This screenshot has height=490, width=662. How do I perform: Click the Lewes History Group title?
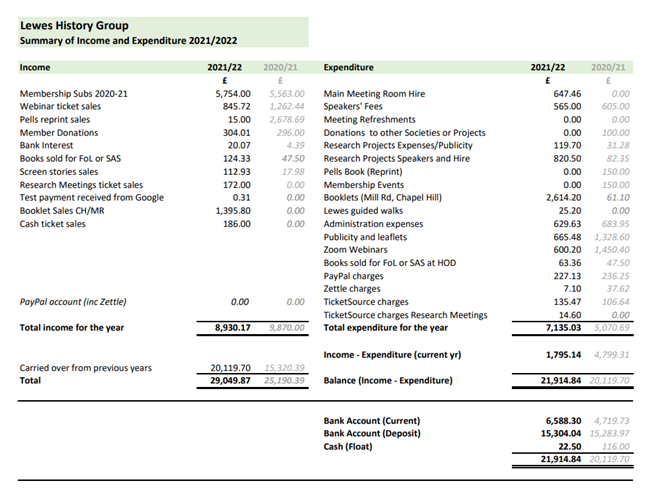point(75,25)
